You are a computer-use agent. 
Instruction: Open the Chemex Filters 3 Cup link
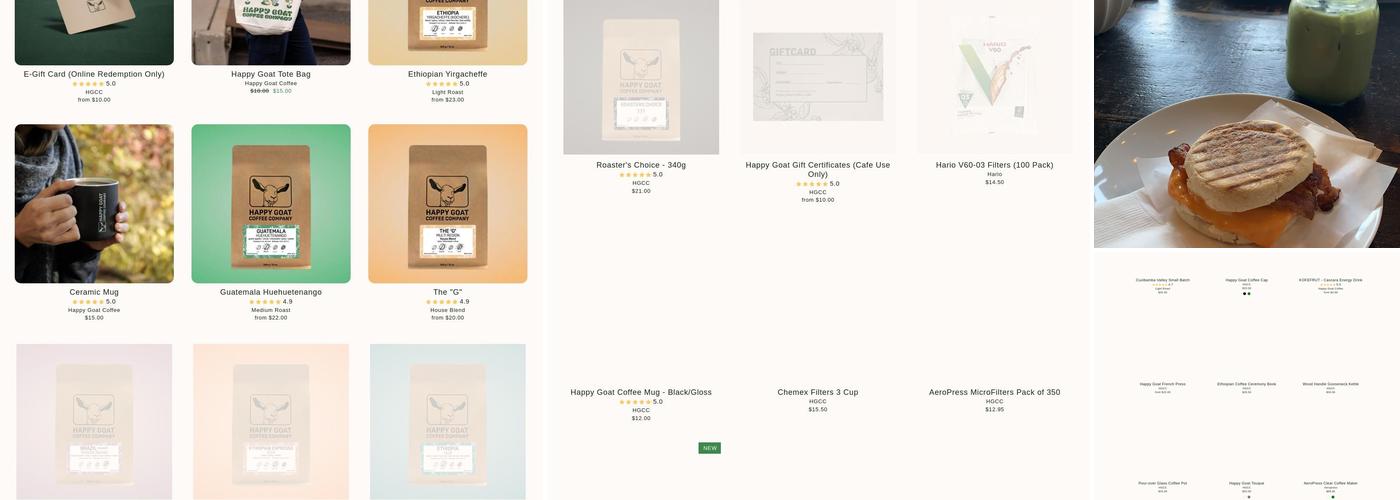click(818, 392)
